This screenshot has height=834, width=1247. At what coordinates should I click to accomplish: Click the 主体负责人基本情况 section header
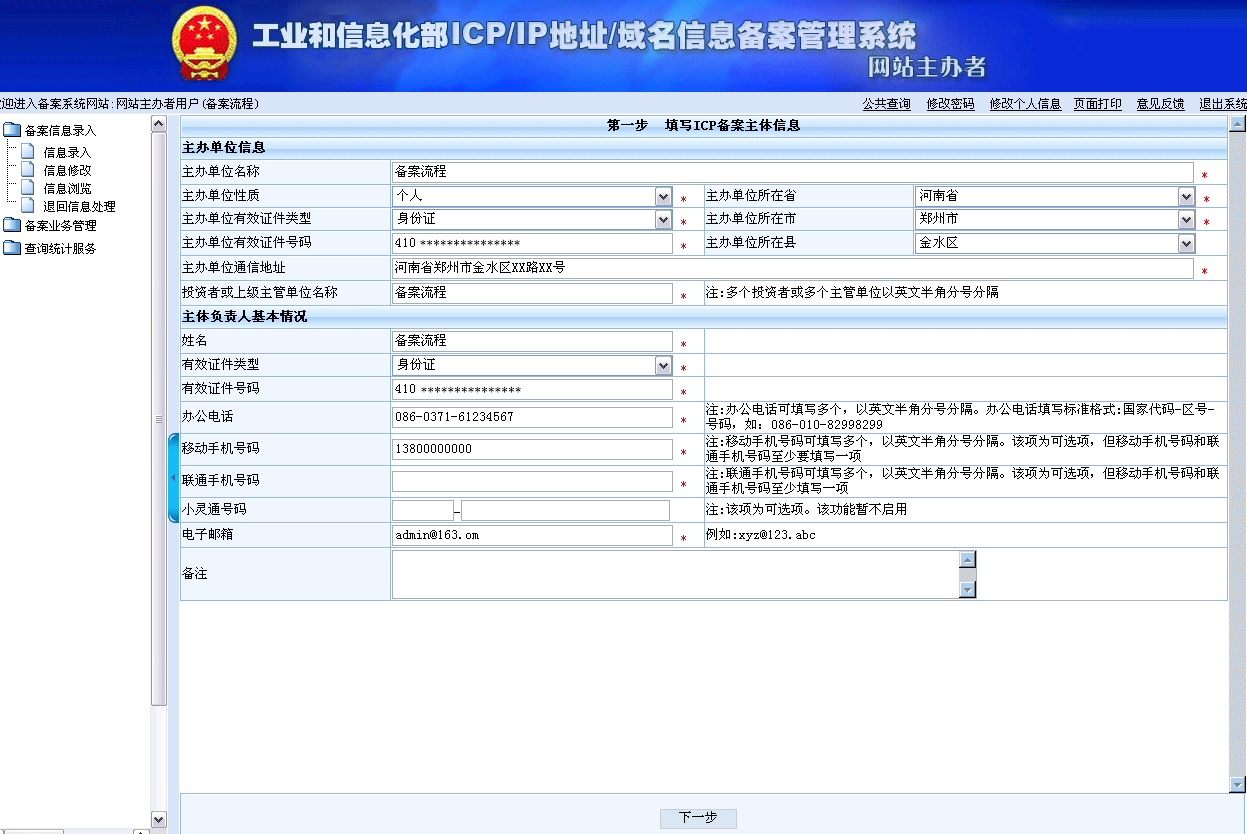(244, 317)
